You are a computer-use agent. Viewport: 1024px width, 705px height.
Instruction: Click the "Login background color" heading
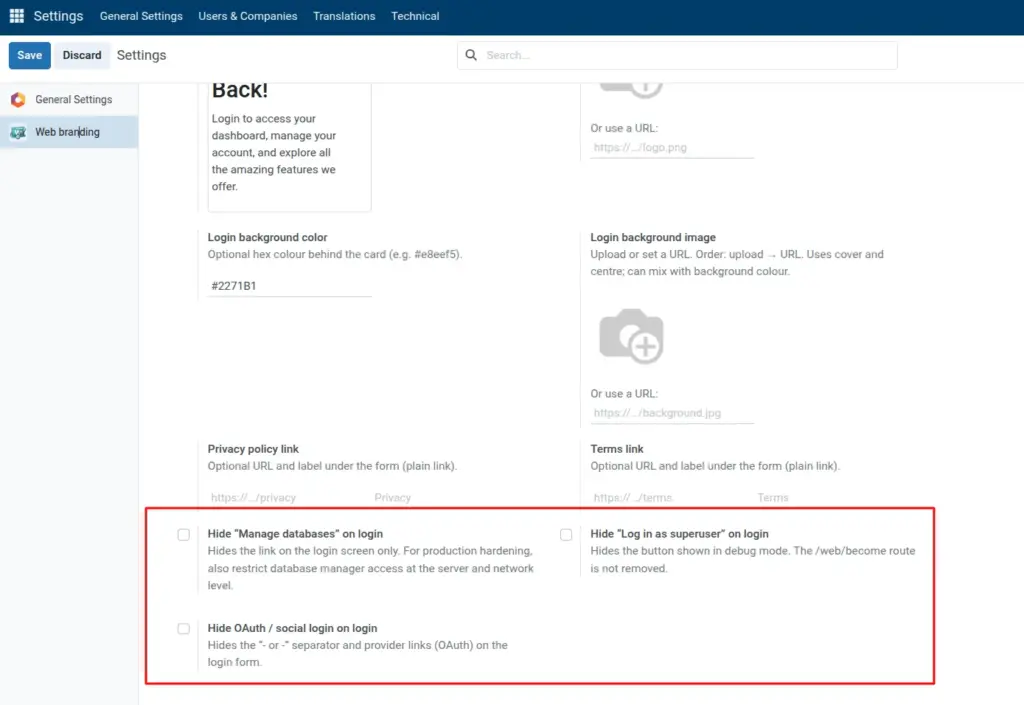click(x=267, y=238)
